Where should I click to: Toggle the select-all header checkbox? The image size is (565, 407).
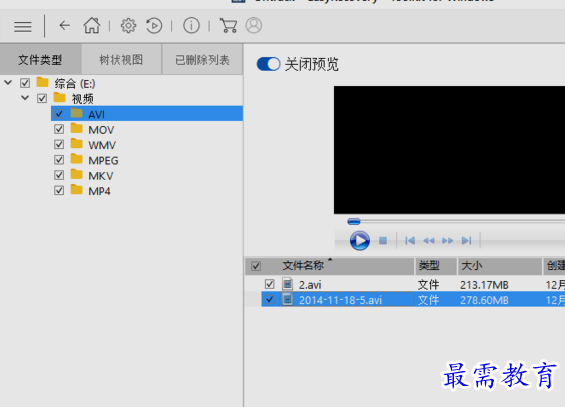point(256,266)
